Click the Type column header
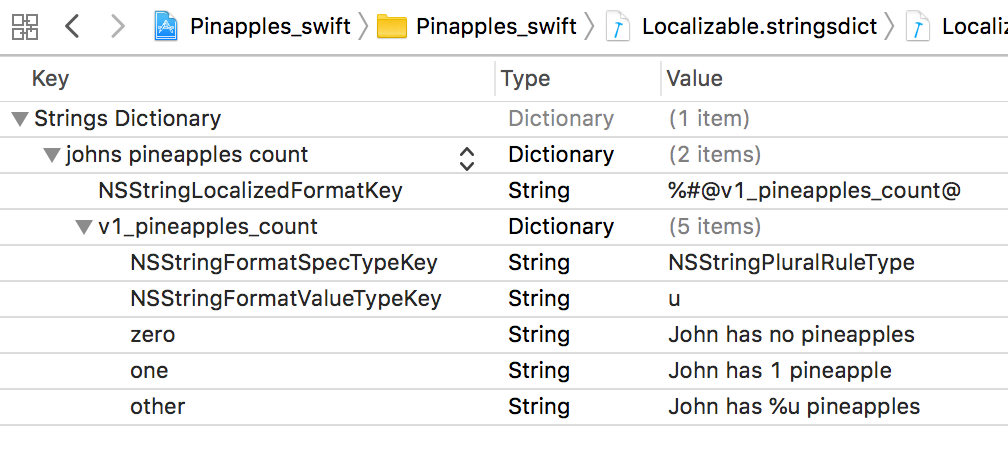This screenshot has height=454, width=1008. 526,79
